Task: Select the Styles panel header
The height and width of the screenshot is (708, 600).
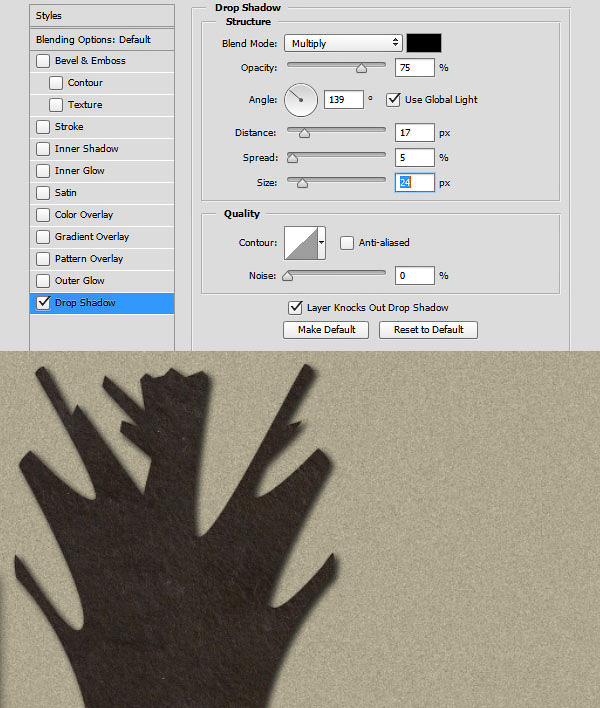Action: tap(102, 16)
